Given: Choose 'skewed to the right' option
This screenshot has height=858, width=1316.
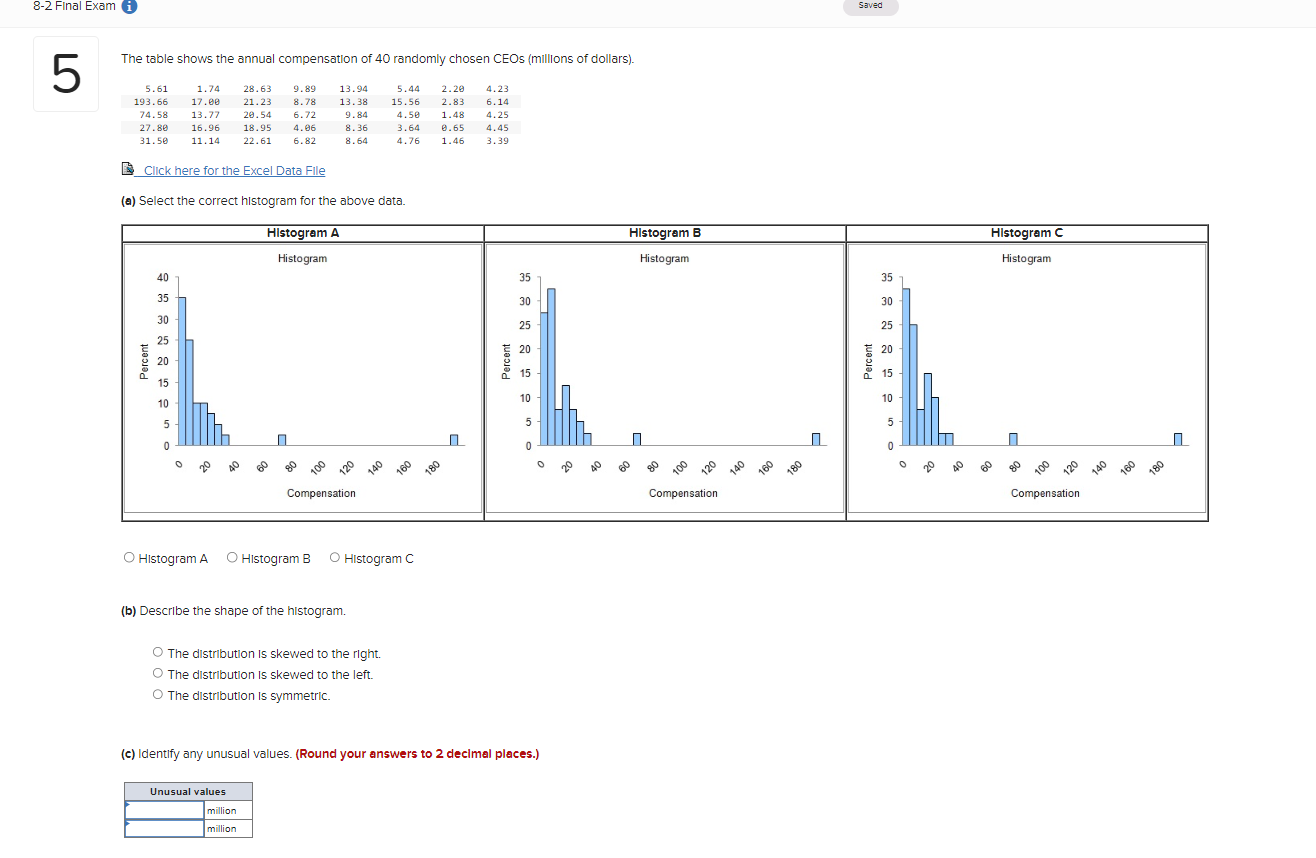Looking at the screenshot, I should tap(158, 653).
